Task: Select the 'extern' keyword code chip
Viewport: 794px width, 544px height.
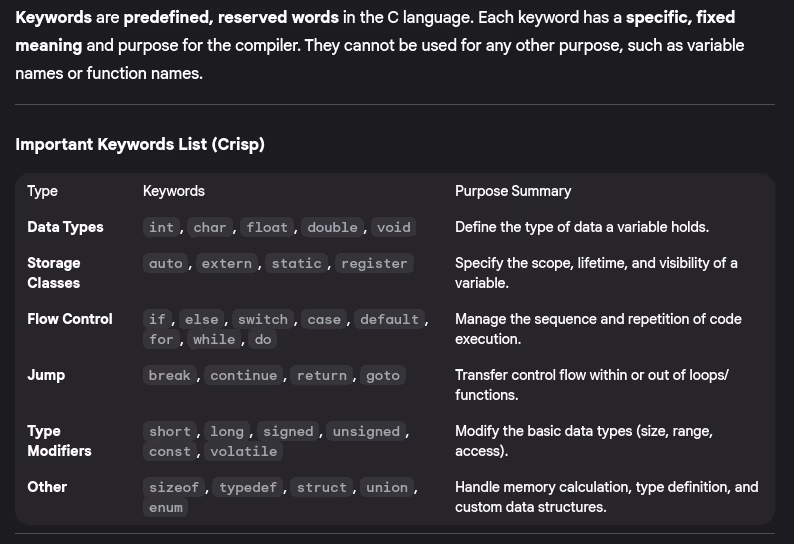Action: (x=226, y=263)
